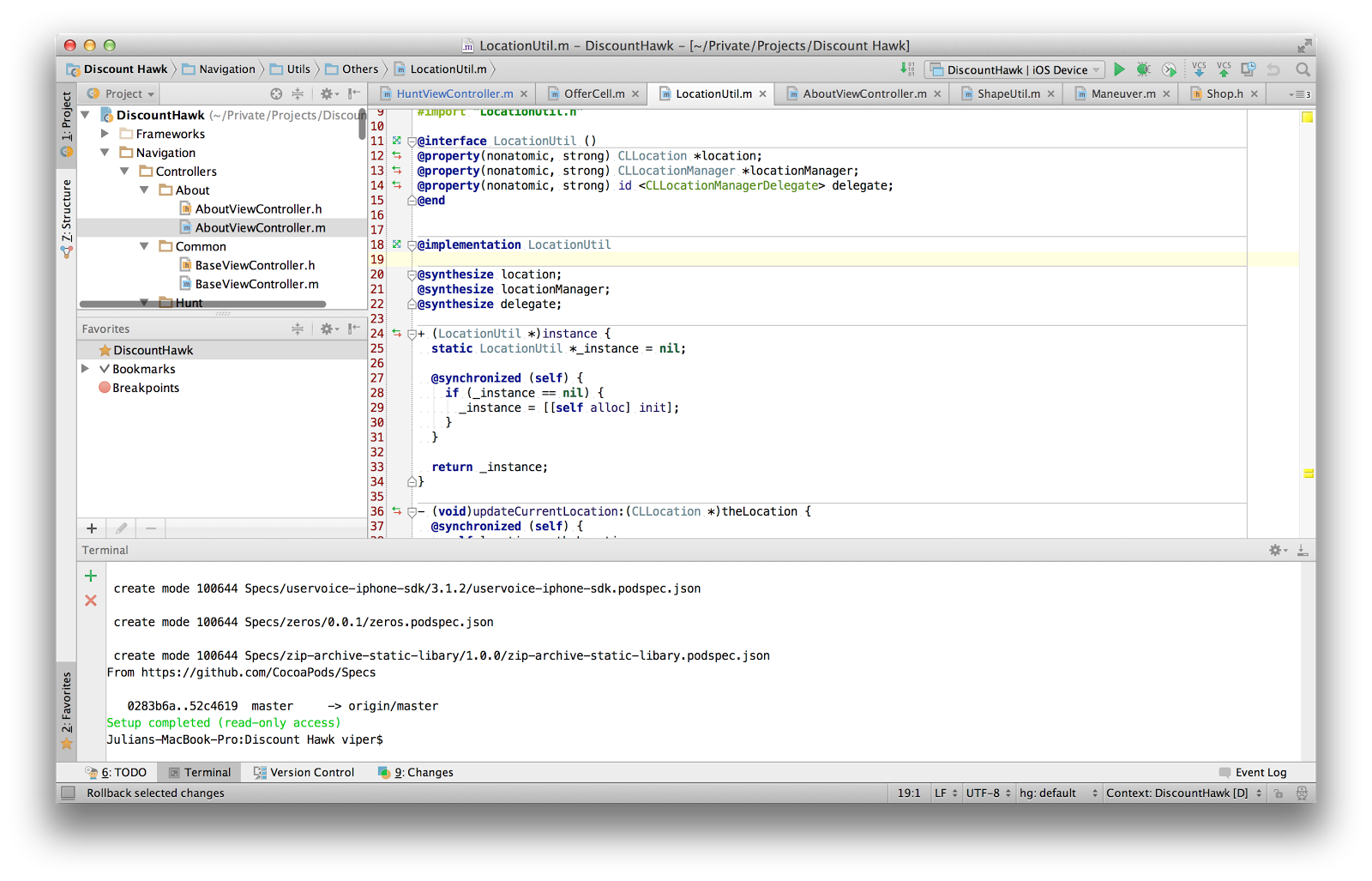The image size is (1372, 881).
Task: Expand the Bookmarks favorites node
Action: (85, 369)
